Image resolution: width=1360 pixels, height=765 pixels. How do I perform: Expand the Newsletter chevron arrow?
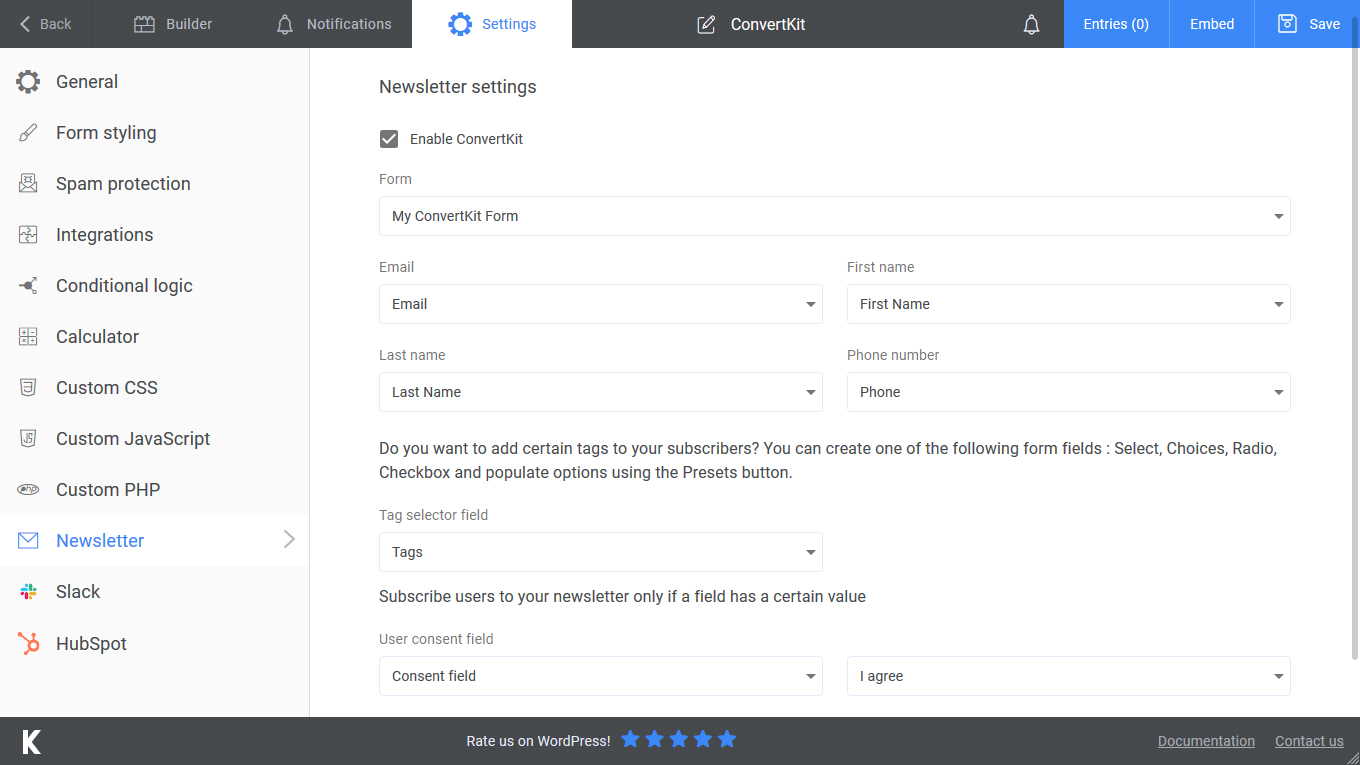coord(289,540)
